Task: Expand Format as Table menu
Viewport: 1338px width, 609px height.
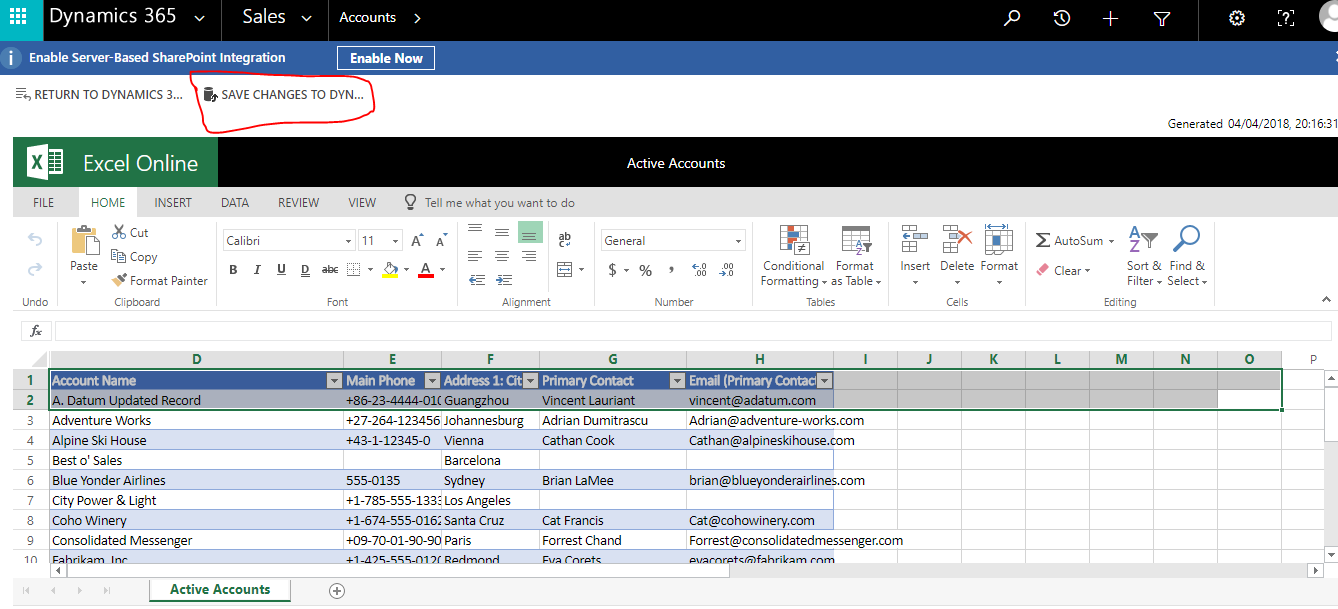Action: tap(856, 256)
